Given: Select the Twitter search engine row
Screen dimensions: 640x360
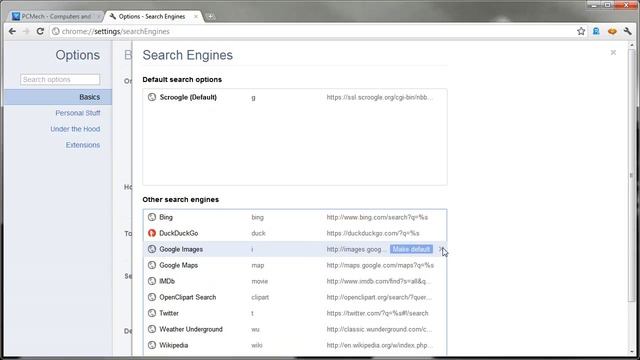Looking at the screenshot, I should 295,313.
